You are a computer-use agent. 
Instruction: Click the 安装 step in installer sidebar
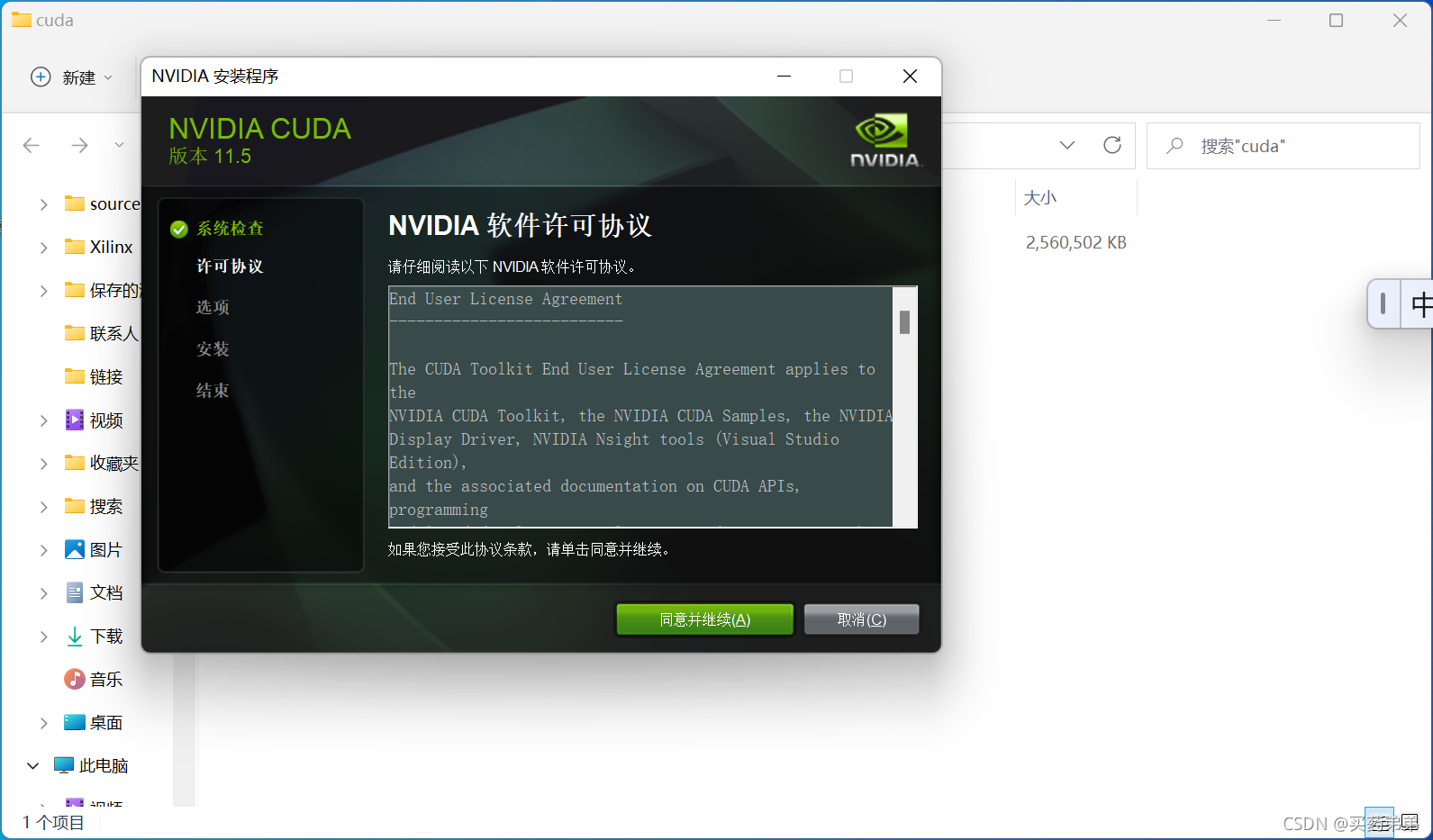[213, 349]
